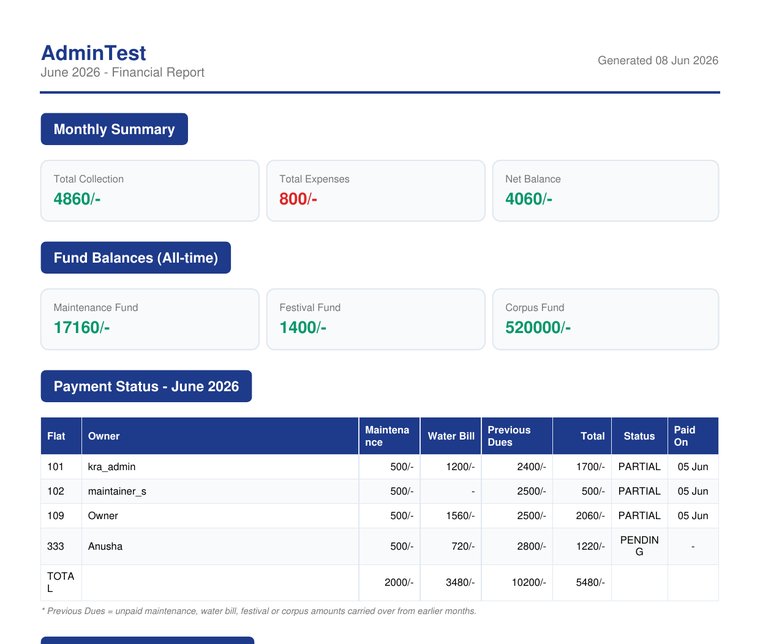Click the Total Collection label
The height and width of the screenshot is (644, 760).
pyautogui.click(x=89, y=179)
